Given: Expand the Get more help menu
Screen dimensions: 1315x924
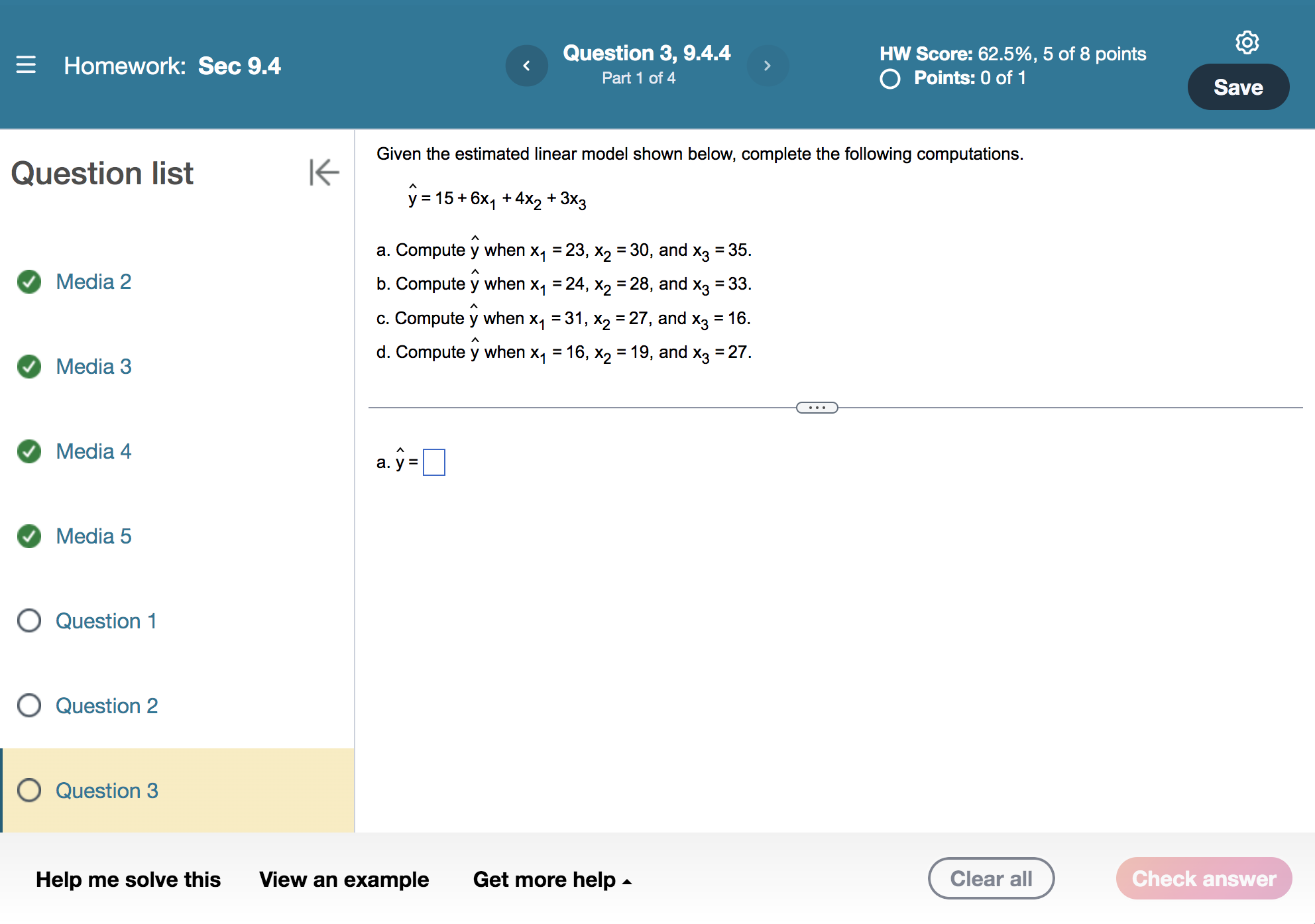Looking at the screenshot, I should pos(551,880).
